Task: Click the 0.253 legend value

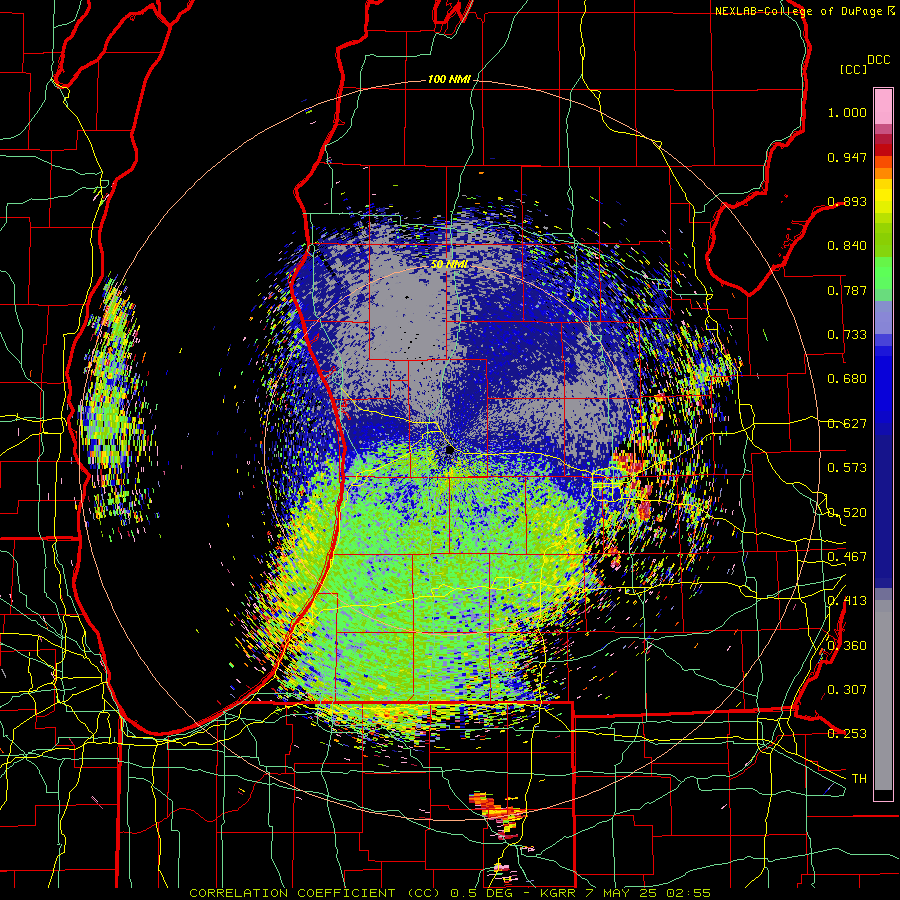Action: (847, 734)
